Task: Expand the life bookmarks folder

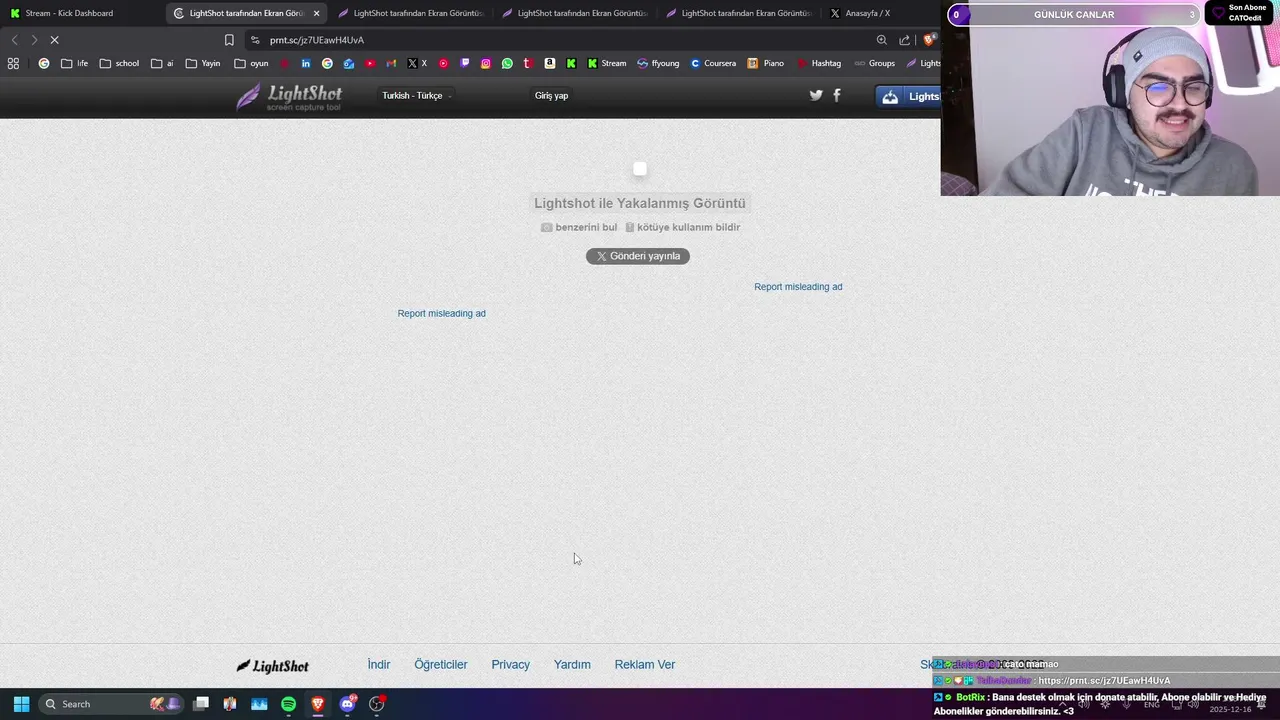Action: pos(74,63)
